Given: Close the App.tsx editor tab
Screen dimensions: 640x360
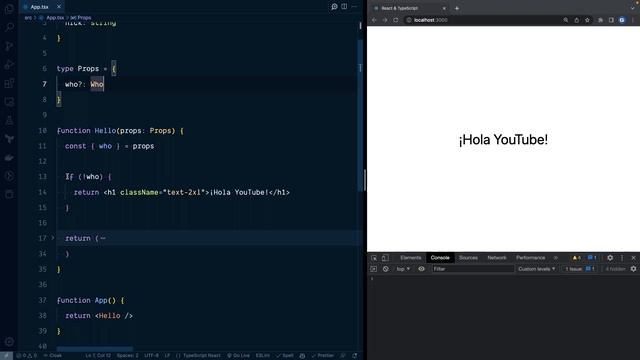Looking at the screenshot, I should [x=59, y=7].
